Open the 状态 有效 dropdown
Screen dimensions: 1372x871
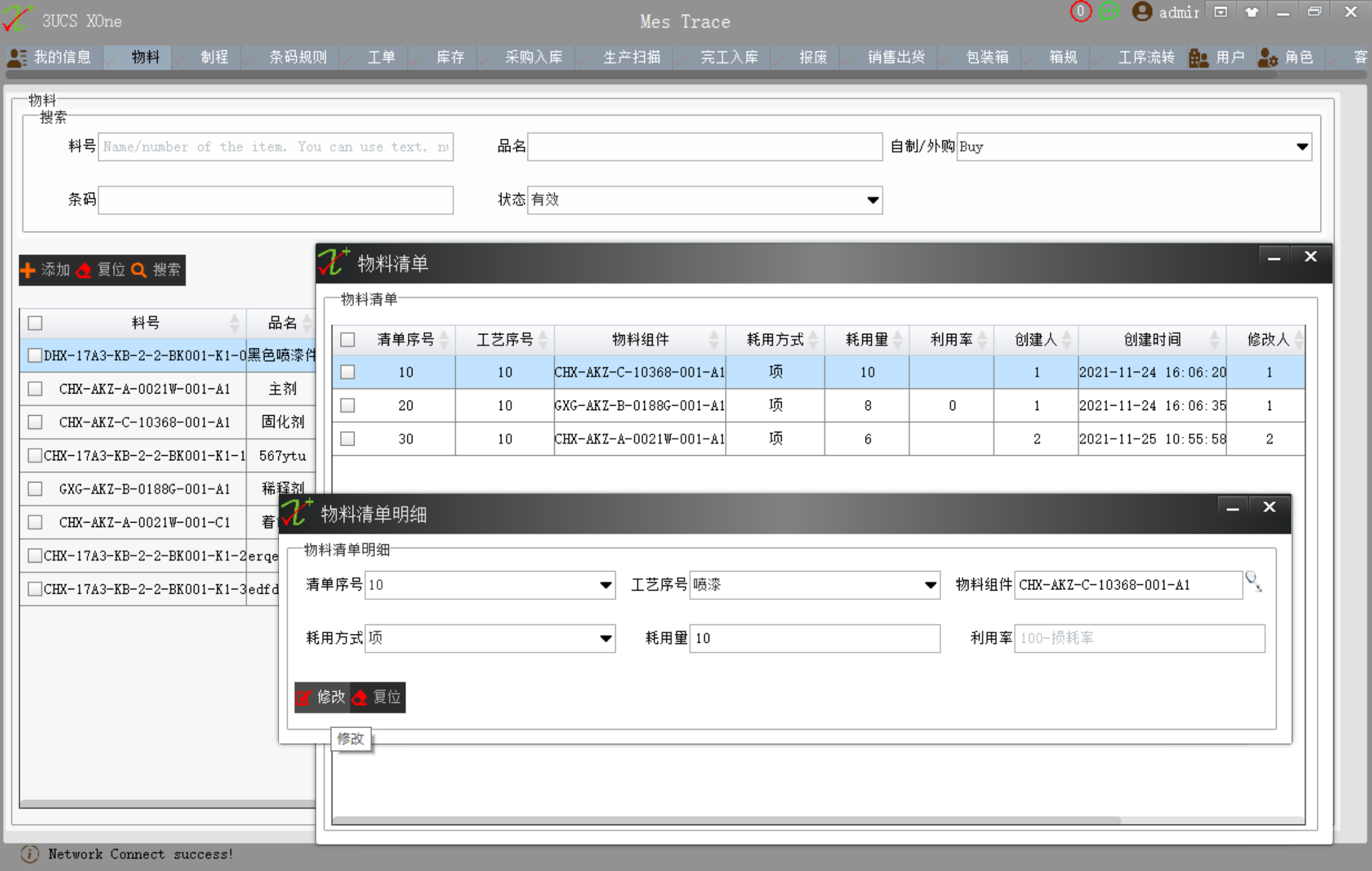coord(873,200)
